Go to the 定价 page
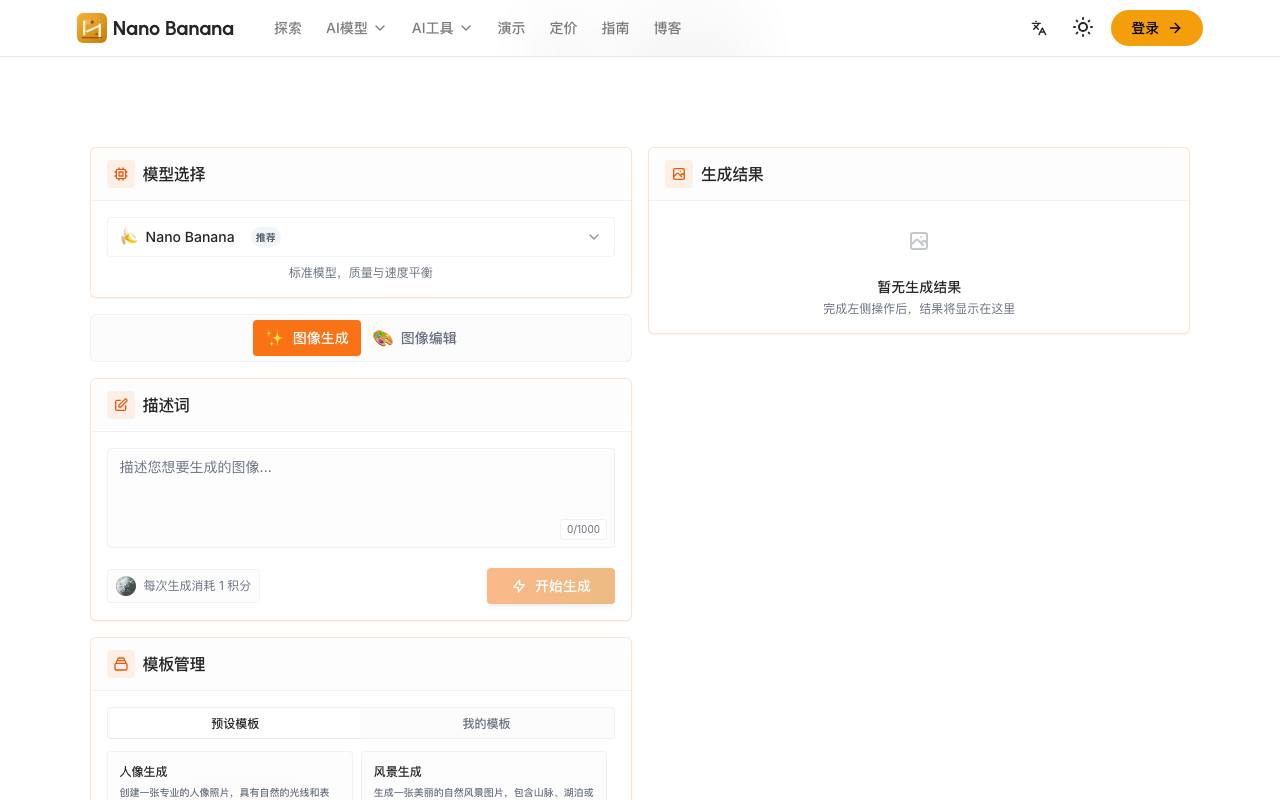This screenshot has width=1280, height=800. pyautogui.click(x=564, y=28)
